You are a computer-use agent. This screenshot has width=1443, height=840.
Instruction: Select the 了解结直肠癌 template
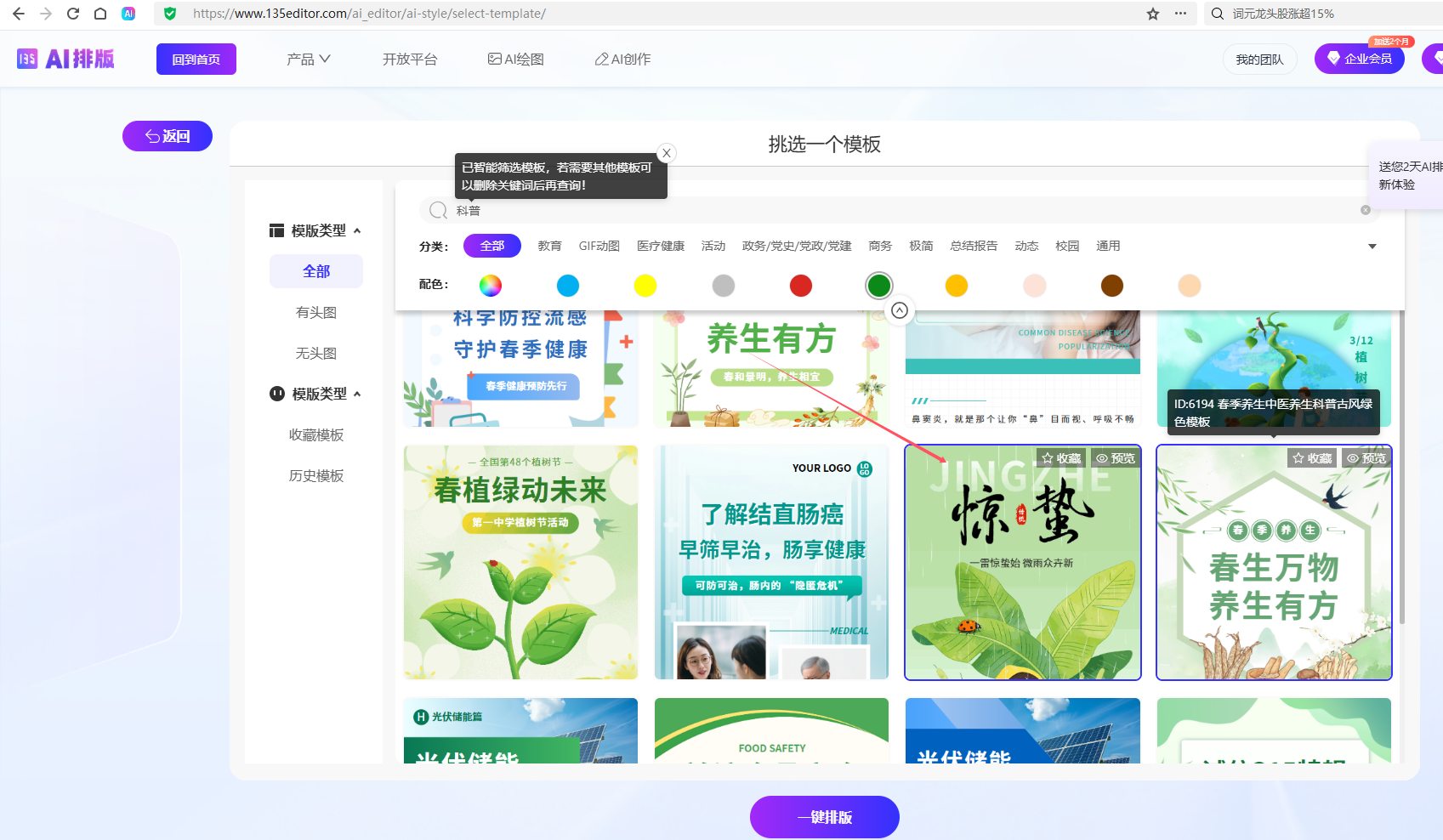tap(771, 562)
